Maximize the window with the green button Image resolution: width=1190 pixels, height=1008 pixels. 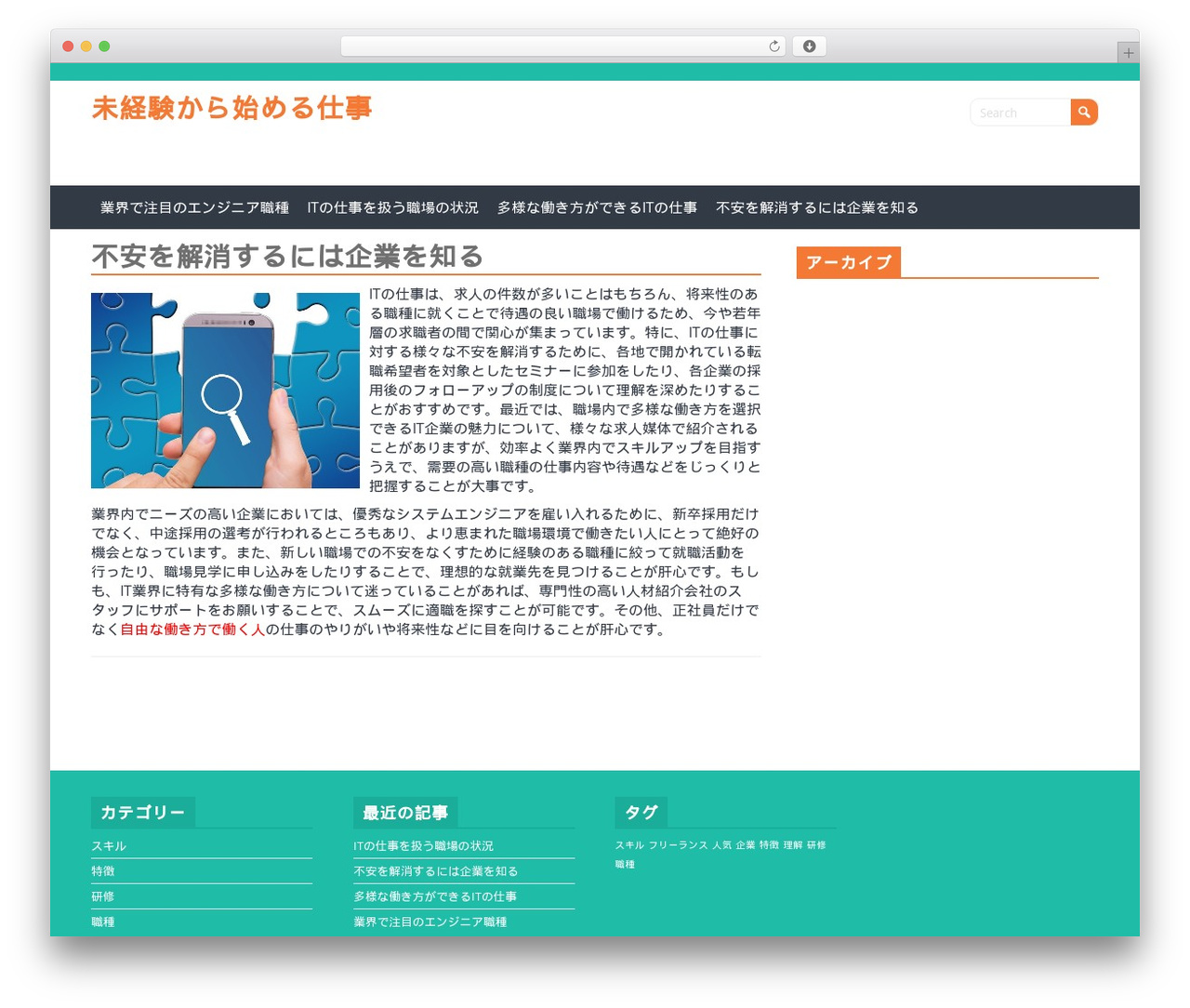[x=104, y=46]
